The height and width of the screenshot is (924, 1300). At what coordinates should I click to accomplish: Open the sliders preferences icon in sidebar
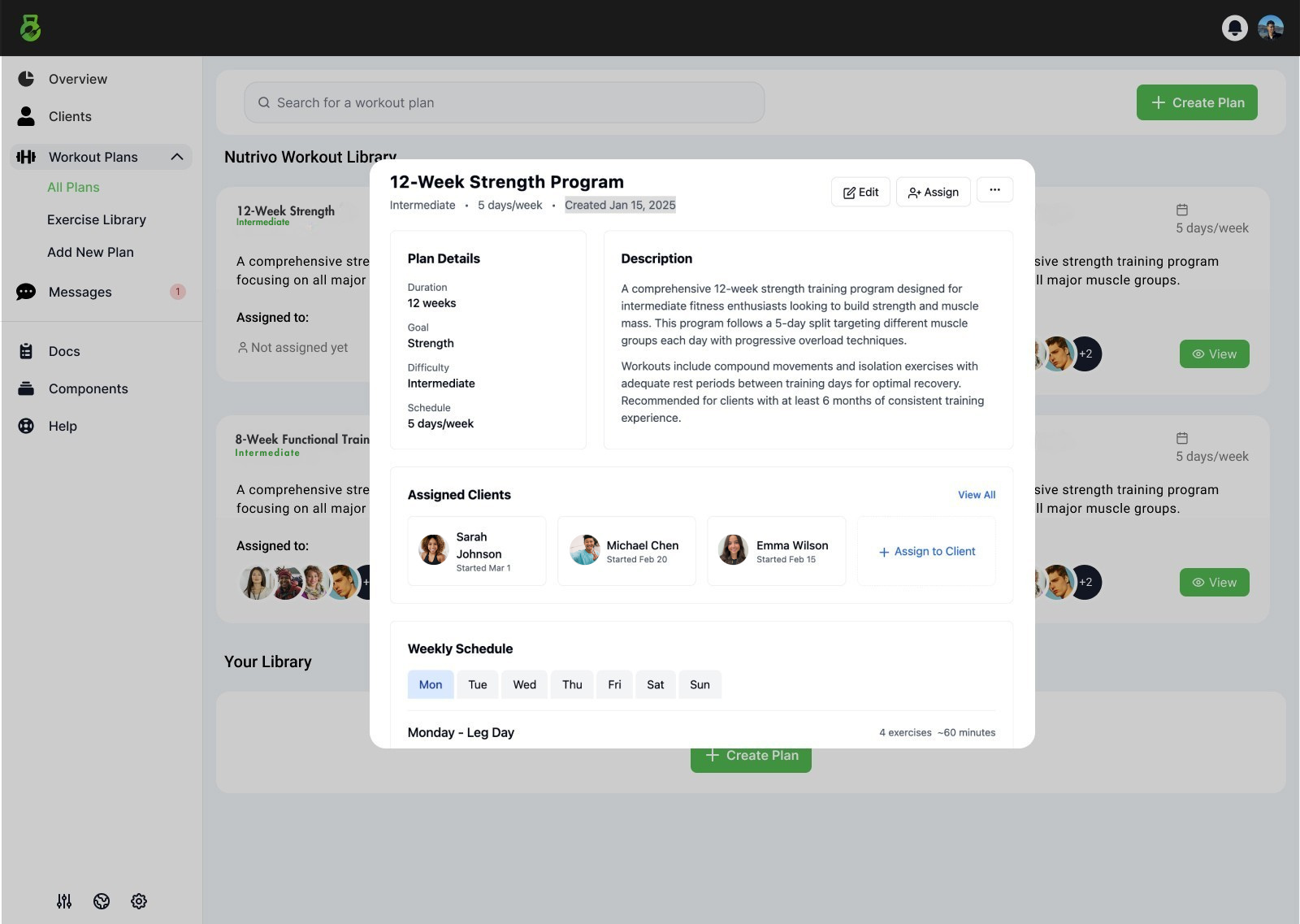coord(64,900)
